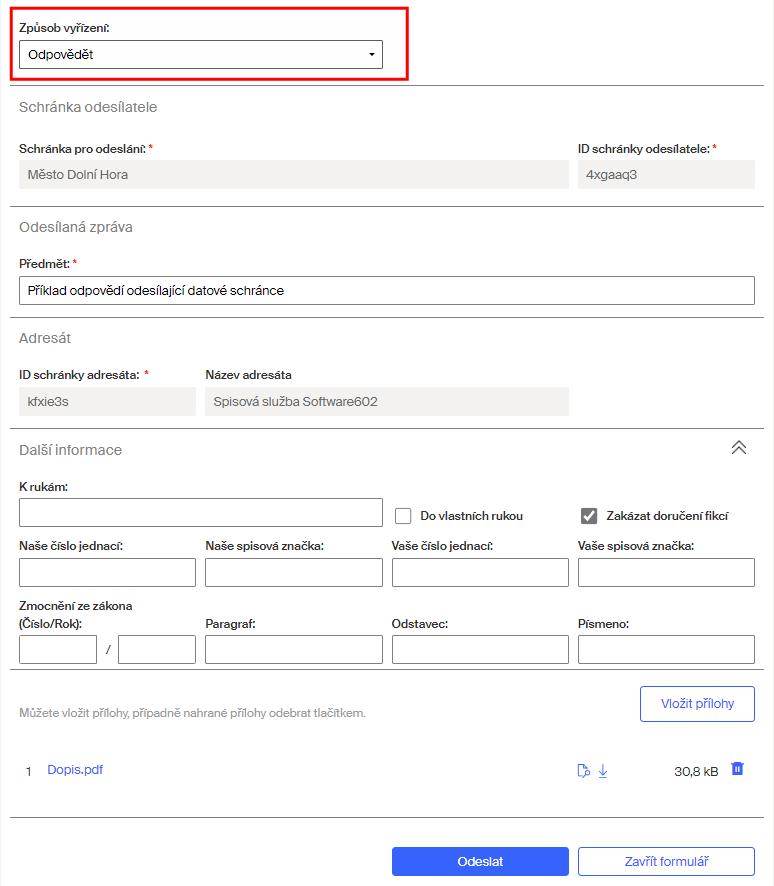This screenshot has height=886, width=774.
Task: Click the law year field after the slash
Action: tap(156, 649)
